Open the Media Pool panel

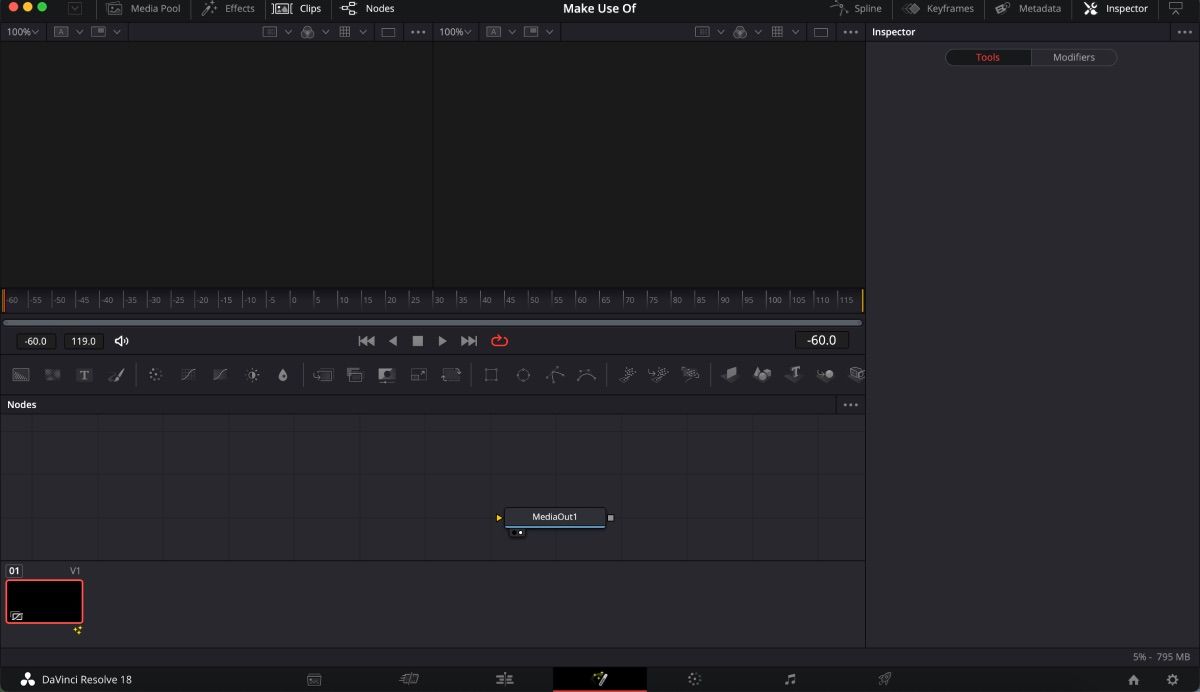[x=143, y=9]
